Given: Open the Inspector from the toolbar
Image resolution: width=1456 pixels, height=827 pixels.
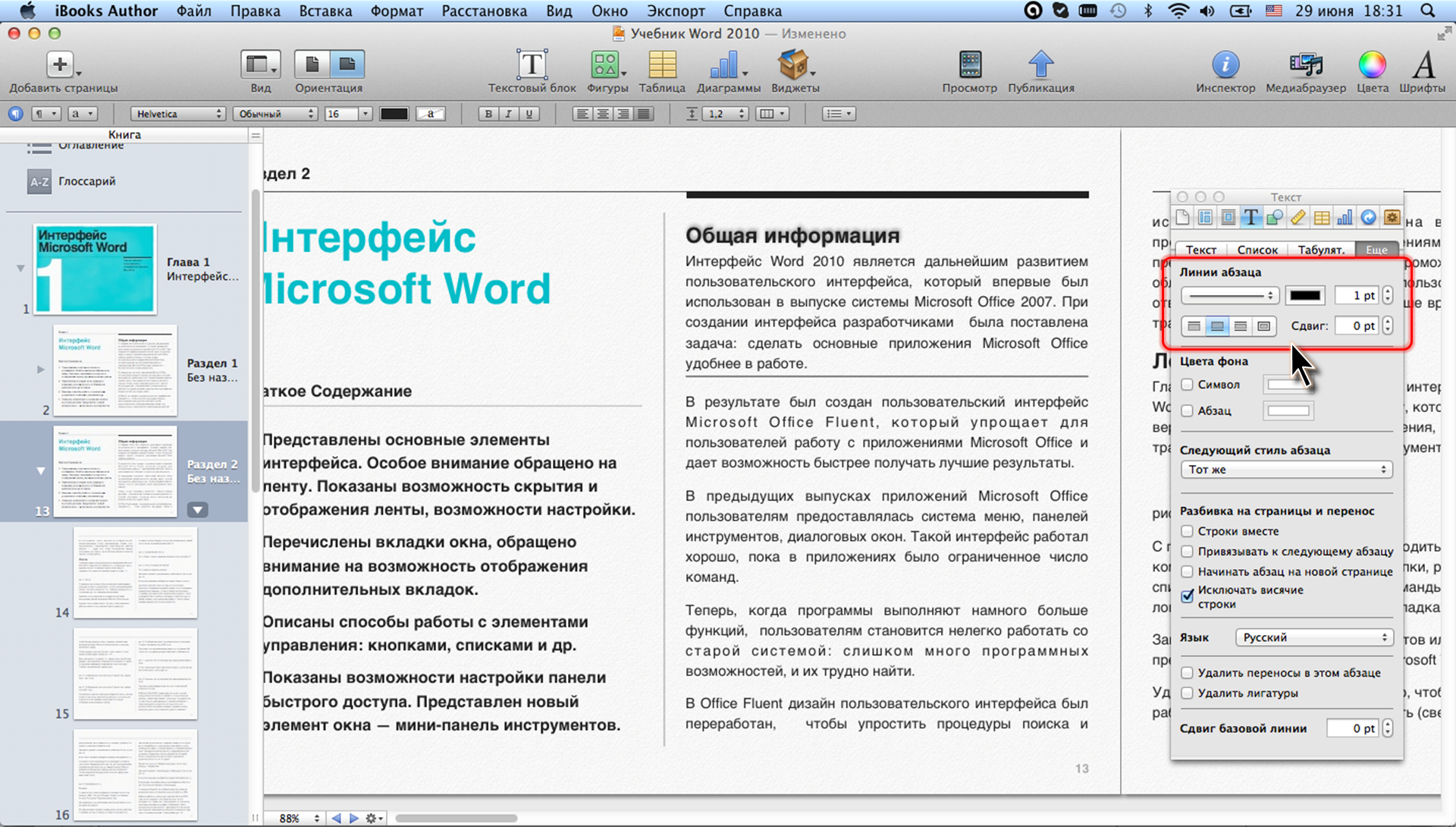Looking at the screenshot, I should (1225, 65).
